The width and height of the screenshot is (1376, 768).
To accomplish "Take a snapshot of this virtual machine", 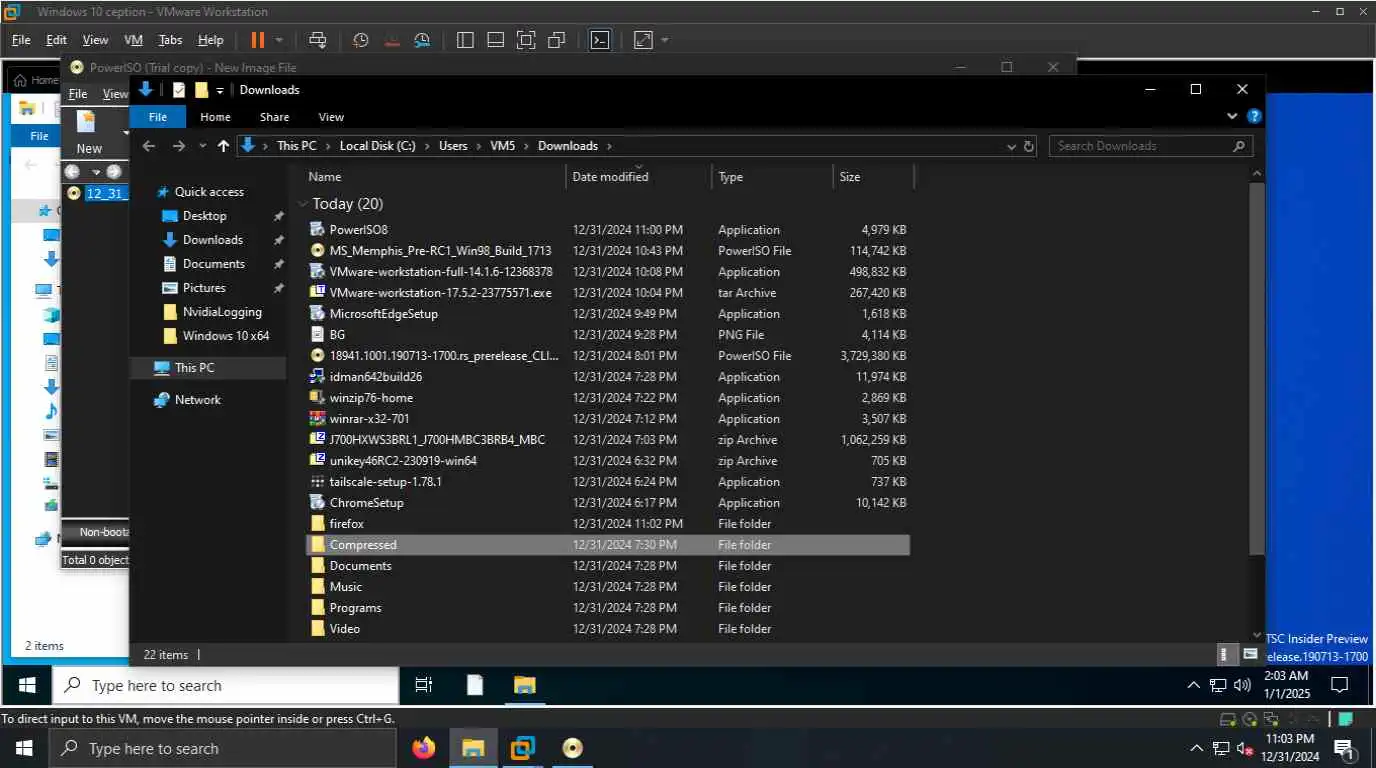I will (x=361, y=40).
